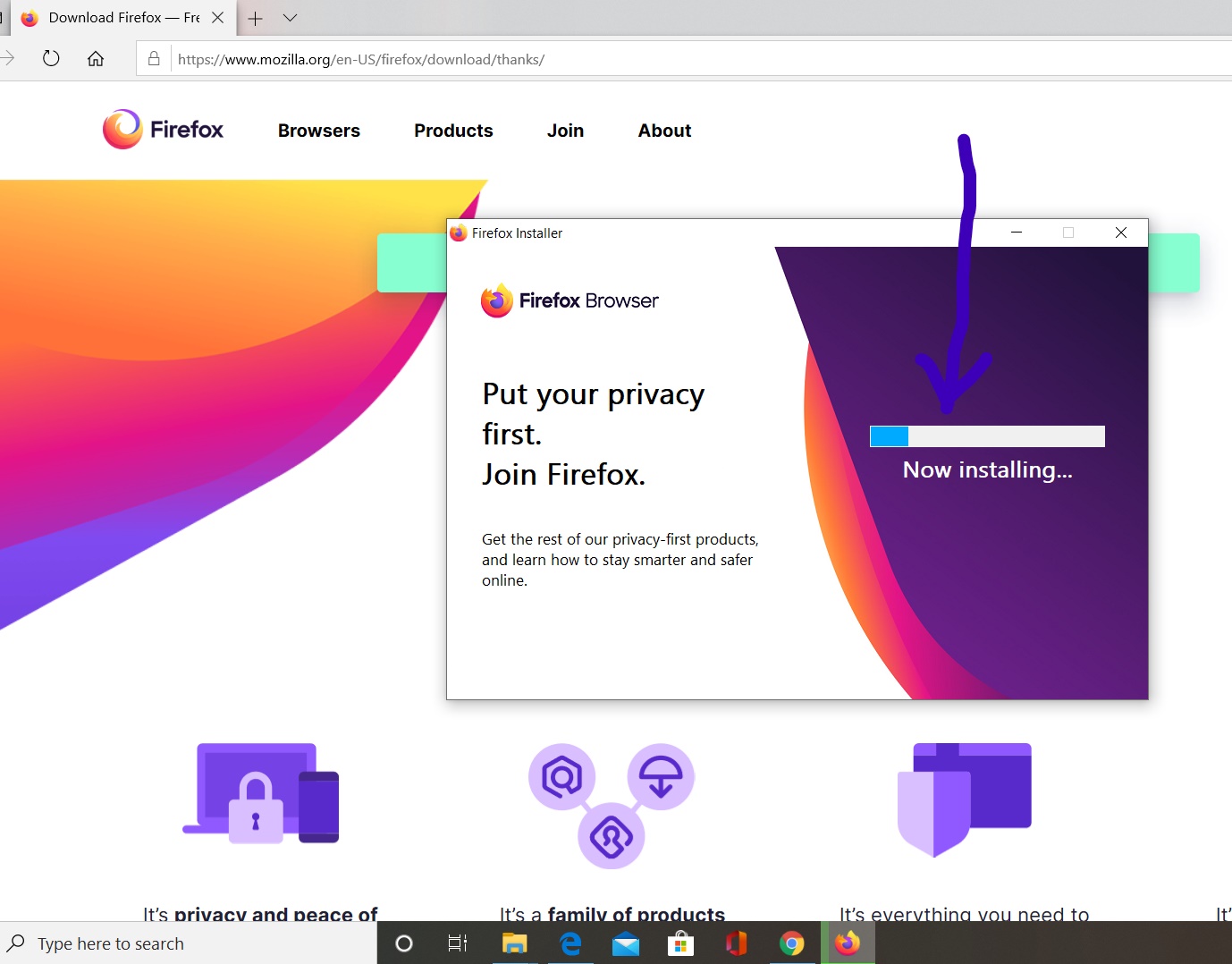Screen dimensions: 1232x964
Task: Open Microsoft Store from the taskbar
Action: pos(681,943)
